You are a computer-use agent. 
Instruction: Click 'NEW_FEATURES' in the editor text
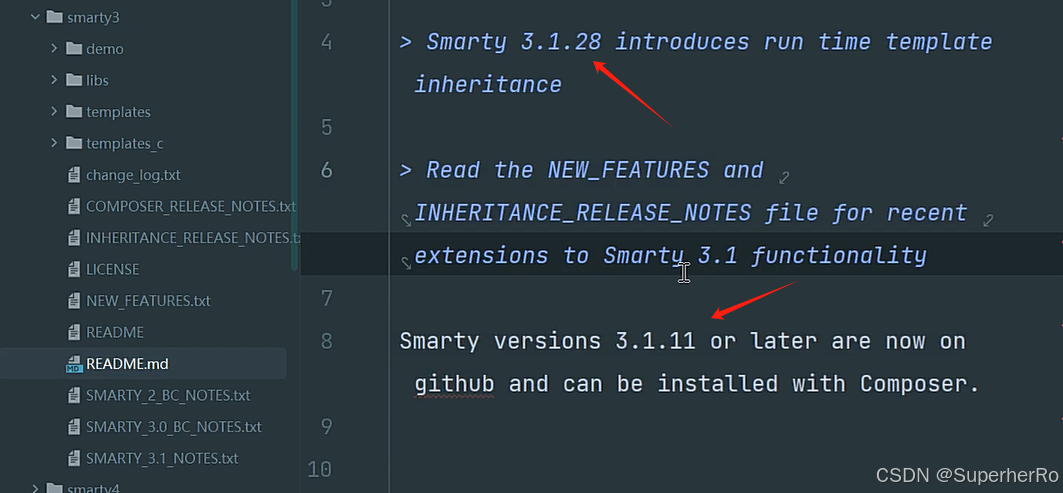628,170
